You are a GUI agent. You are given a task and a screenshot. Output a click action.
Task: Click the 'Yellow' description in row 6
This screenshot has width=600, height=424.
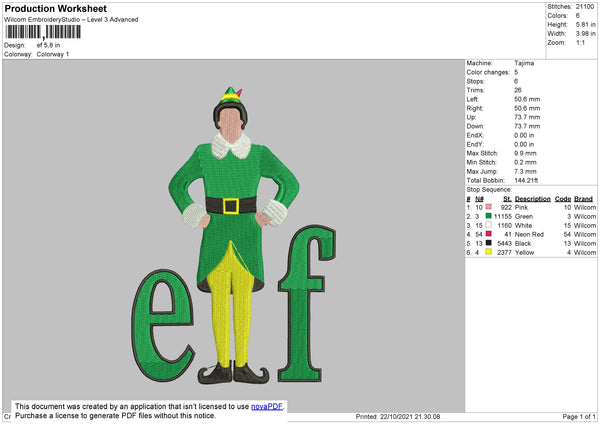point(524,253)
